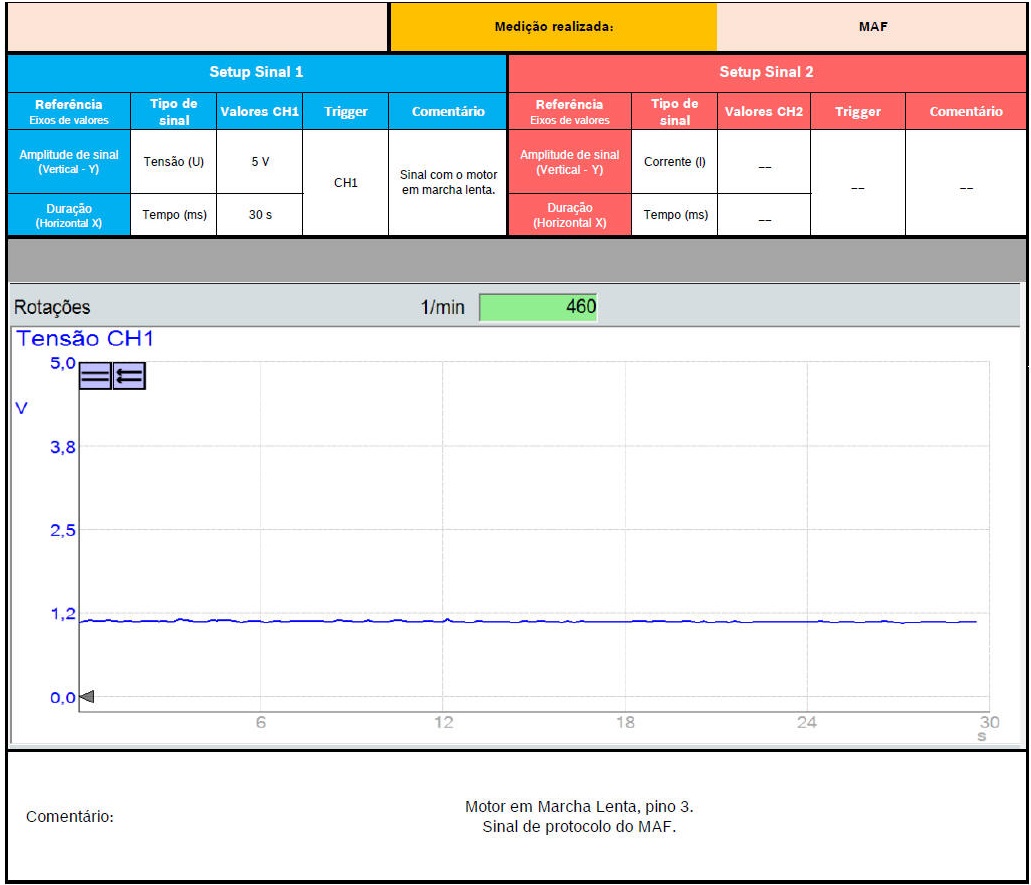The height and width of the screenshot is (885, 1031).
Task: Select the Setup Sinal 2 header
Action: [767, 72]
